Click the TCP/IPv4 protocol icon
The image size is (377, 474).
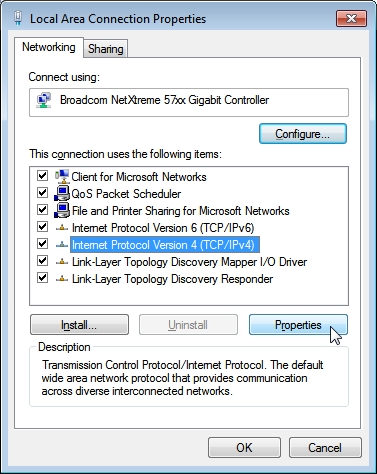(x=62, y=245)
